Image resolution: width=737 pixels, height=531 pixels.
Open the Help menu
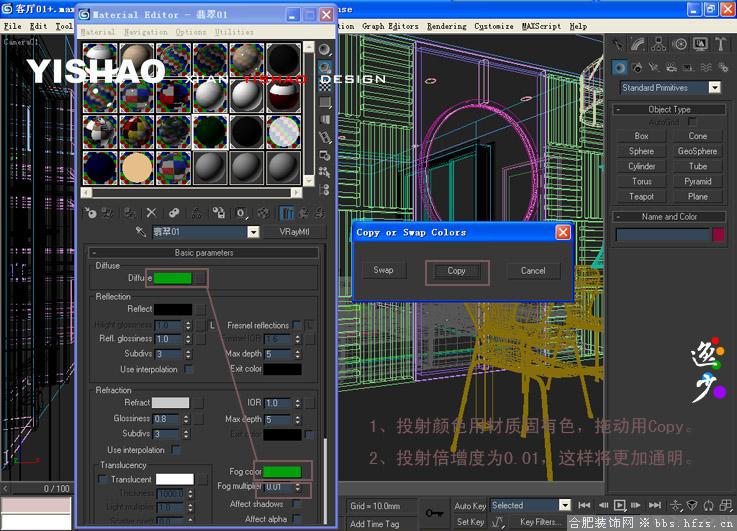578,26
